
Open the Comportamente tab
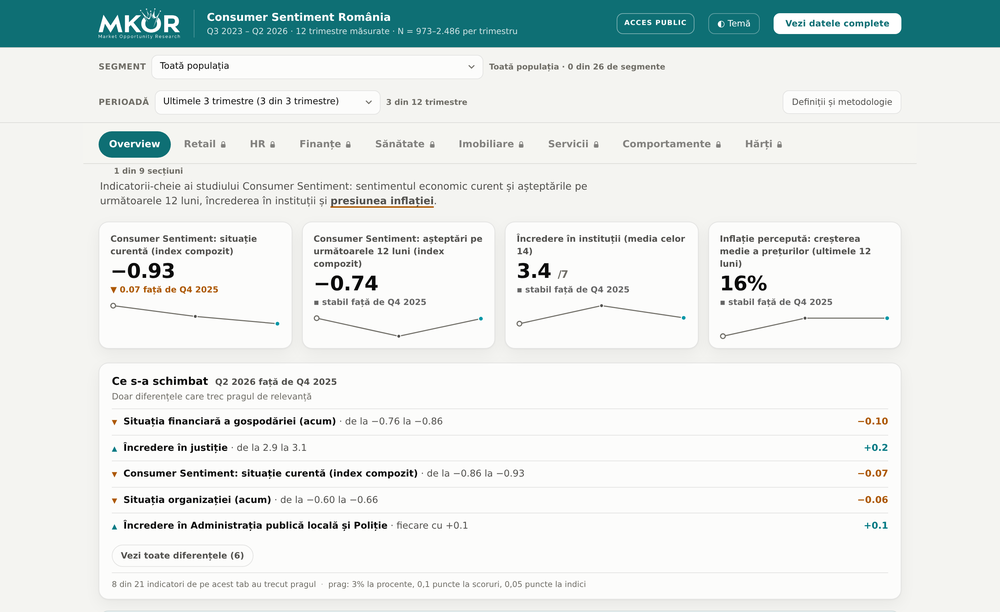tap(672, 144)
